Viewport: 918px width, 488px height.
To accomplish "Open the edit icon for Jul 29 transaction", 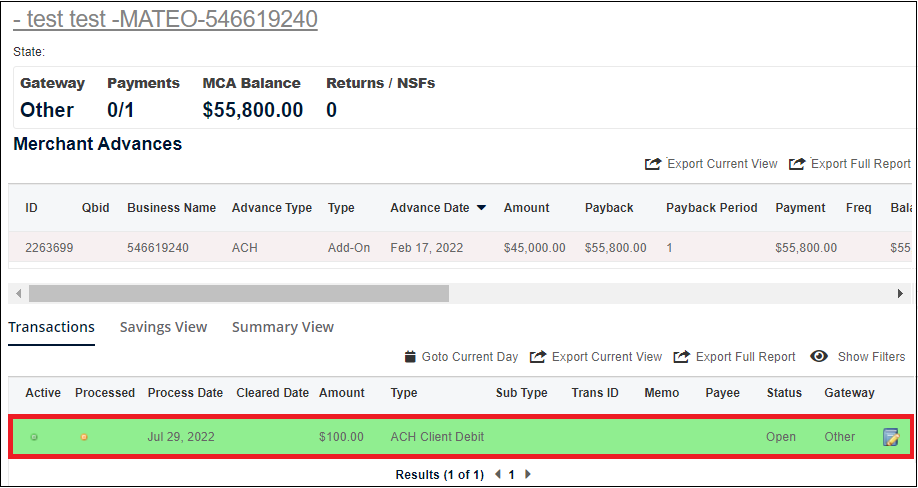I will [x=890, y=437].
